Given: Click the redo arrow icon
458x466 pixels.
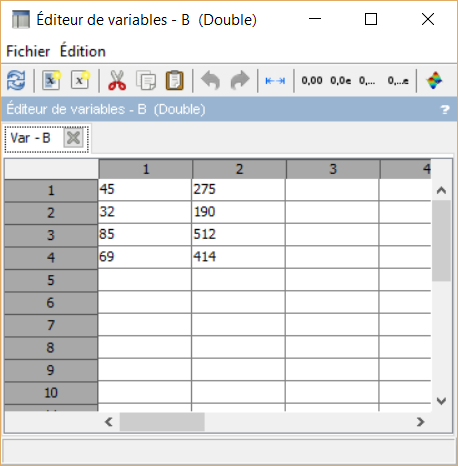Looking at the screenshot, I should (240, 80).
